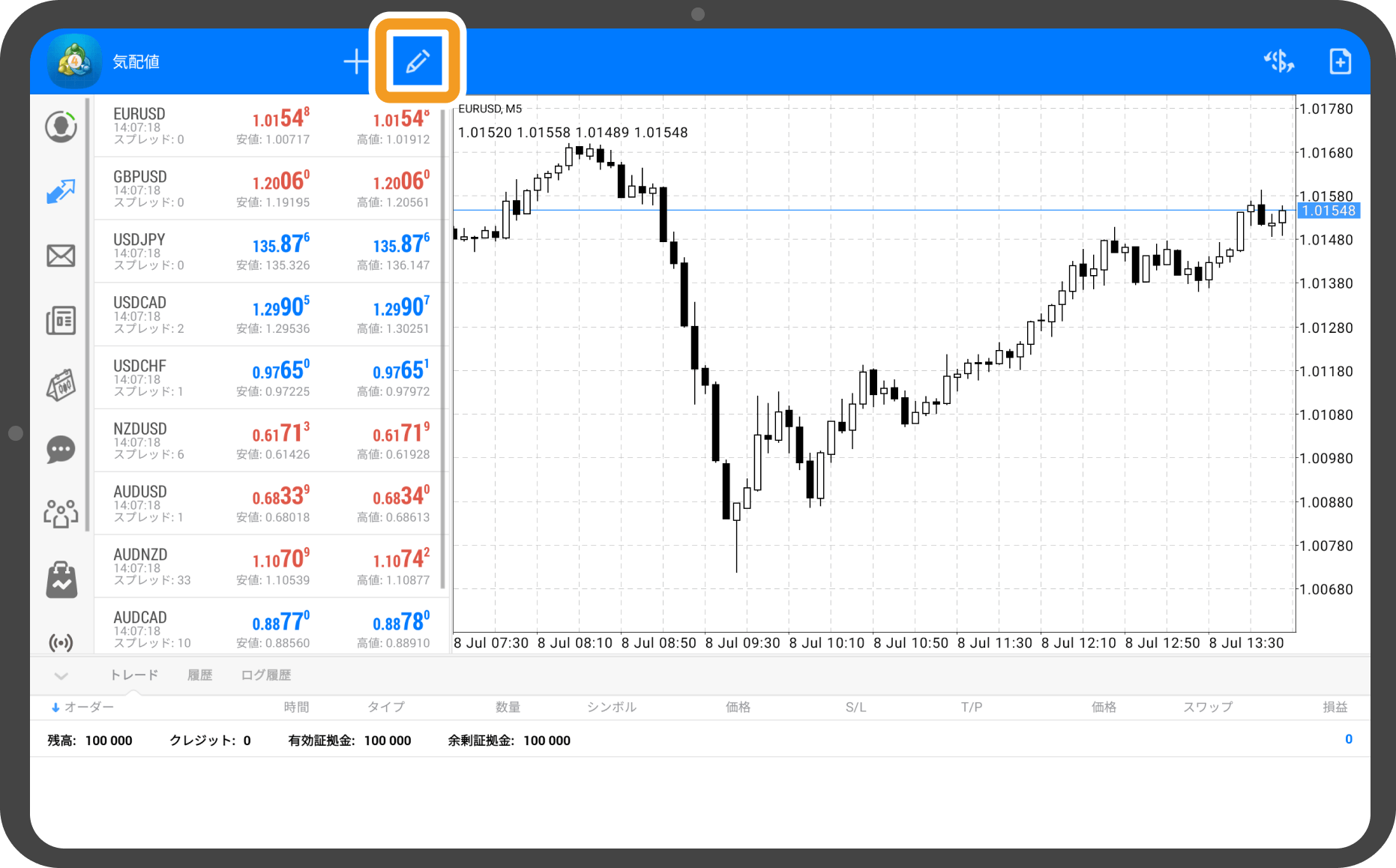Open the new order document-plus icon

pyautogui.click(x=1340, y=61)
